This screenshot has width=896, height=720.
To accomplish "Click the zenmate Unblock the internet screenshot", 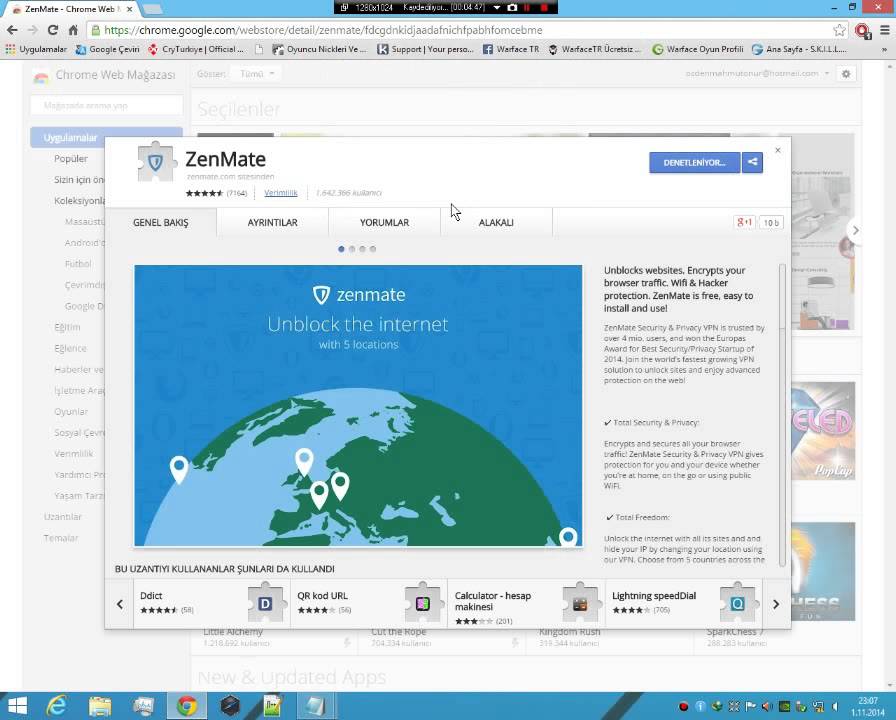I will (358, 405).
